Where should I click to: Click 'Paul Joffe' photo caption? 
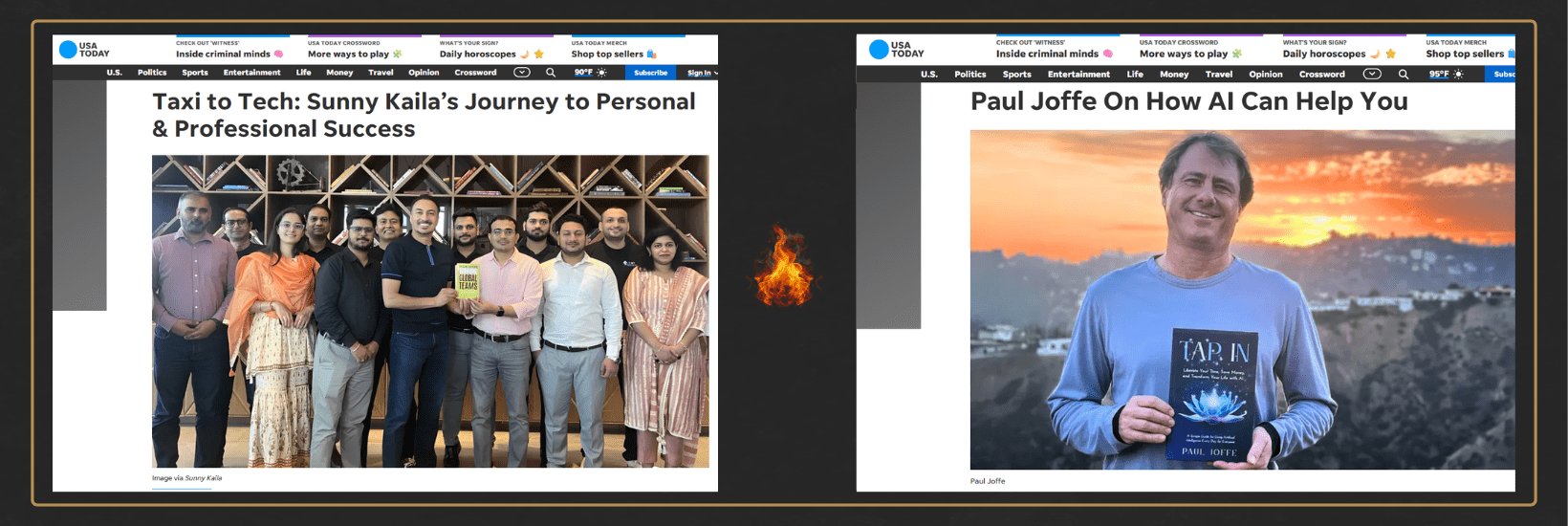coord(988,481)
